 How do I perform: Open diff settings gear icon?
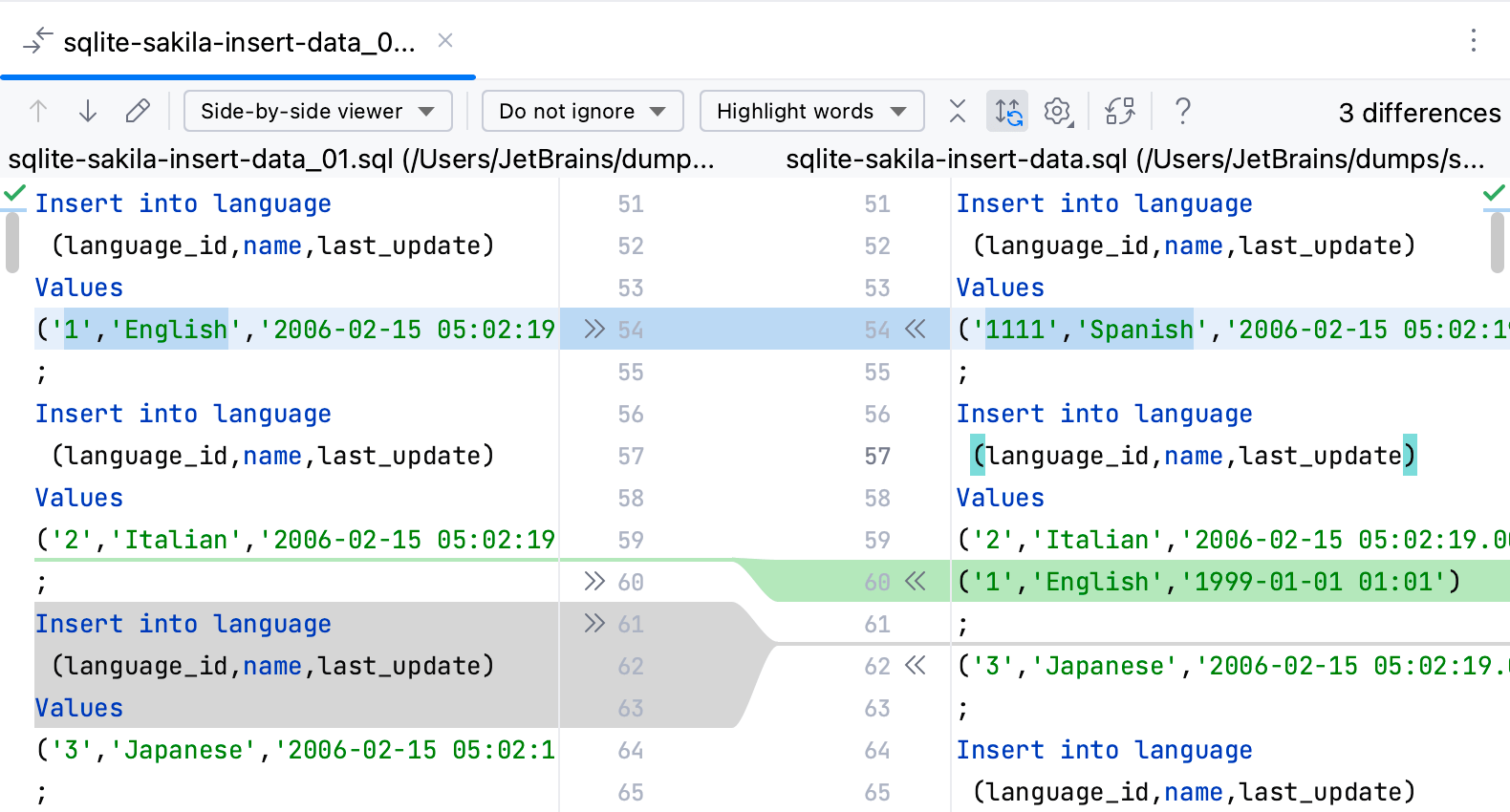click(x=1057, y=112)
